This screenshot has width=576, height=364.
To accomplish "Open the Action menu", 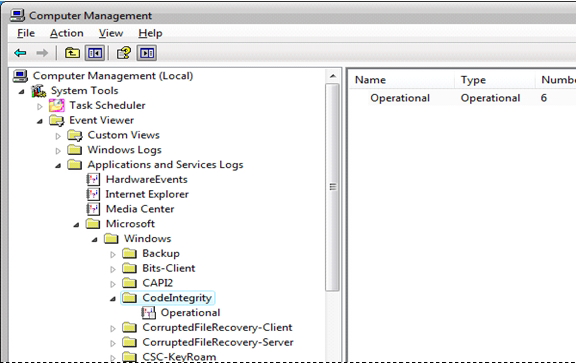I will tap(67, 33).
